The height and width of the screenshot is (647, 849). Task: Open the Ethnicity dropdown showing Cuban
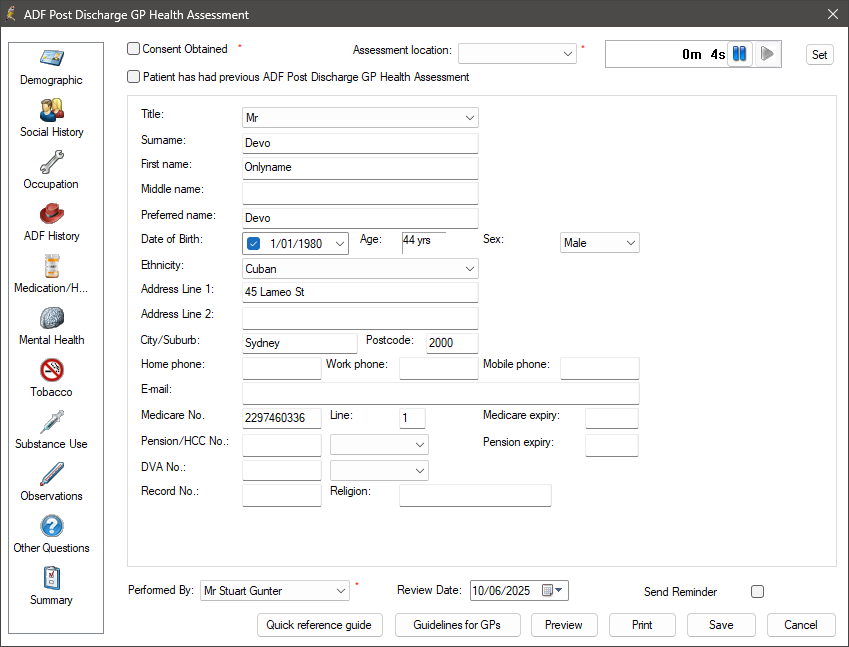pyautogui.click(x=360, y=269)
